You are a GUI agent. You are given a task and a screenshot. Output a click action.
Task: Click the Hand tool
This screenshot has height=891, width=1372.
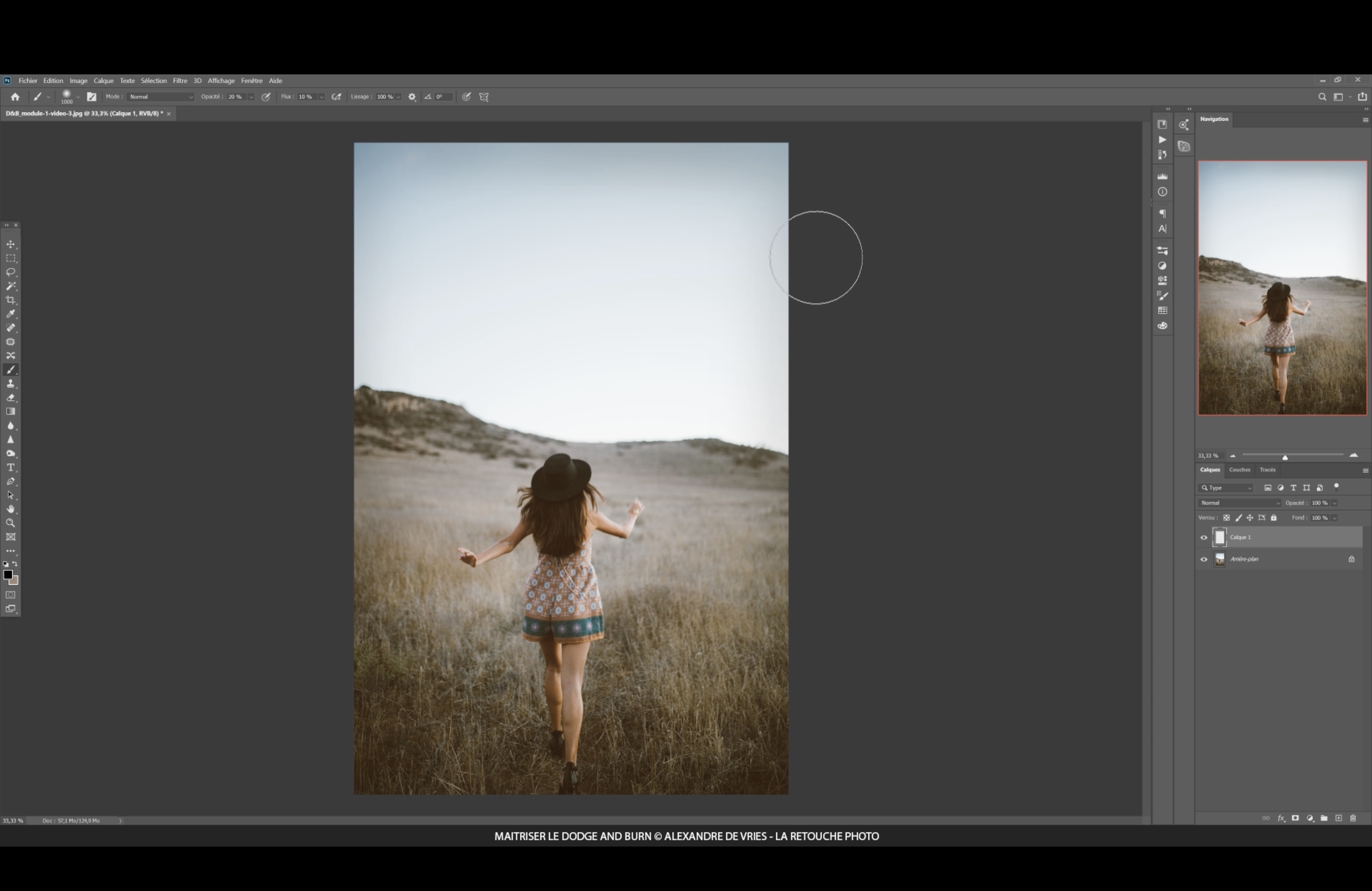10,509
